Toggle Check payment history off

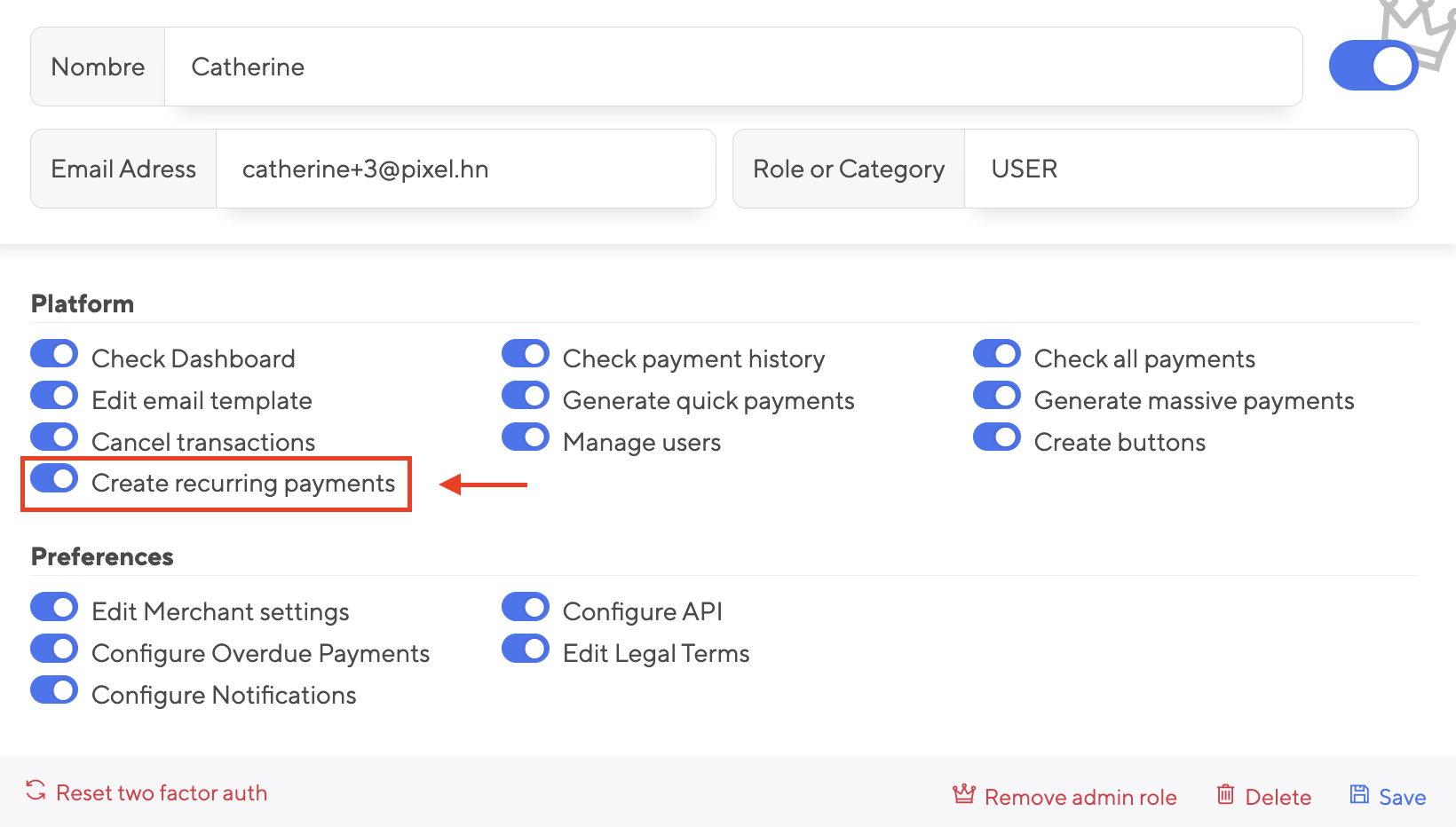[x=525, y=353]
